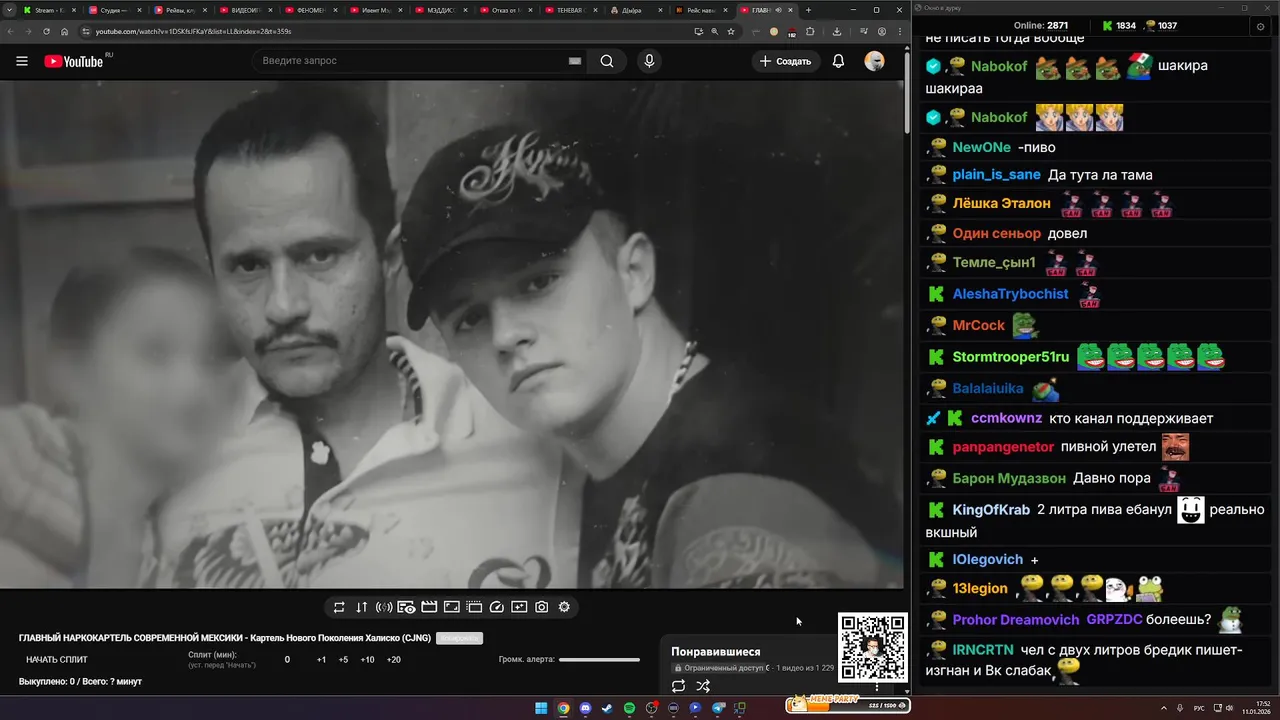Click the loop icon in player toolbar
The height and width of the screenshot is (720, 1280).
pyautogui.click(x=339, y=607)
